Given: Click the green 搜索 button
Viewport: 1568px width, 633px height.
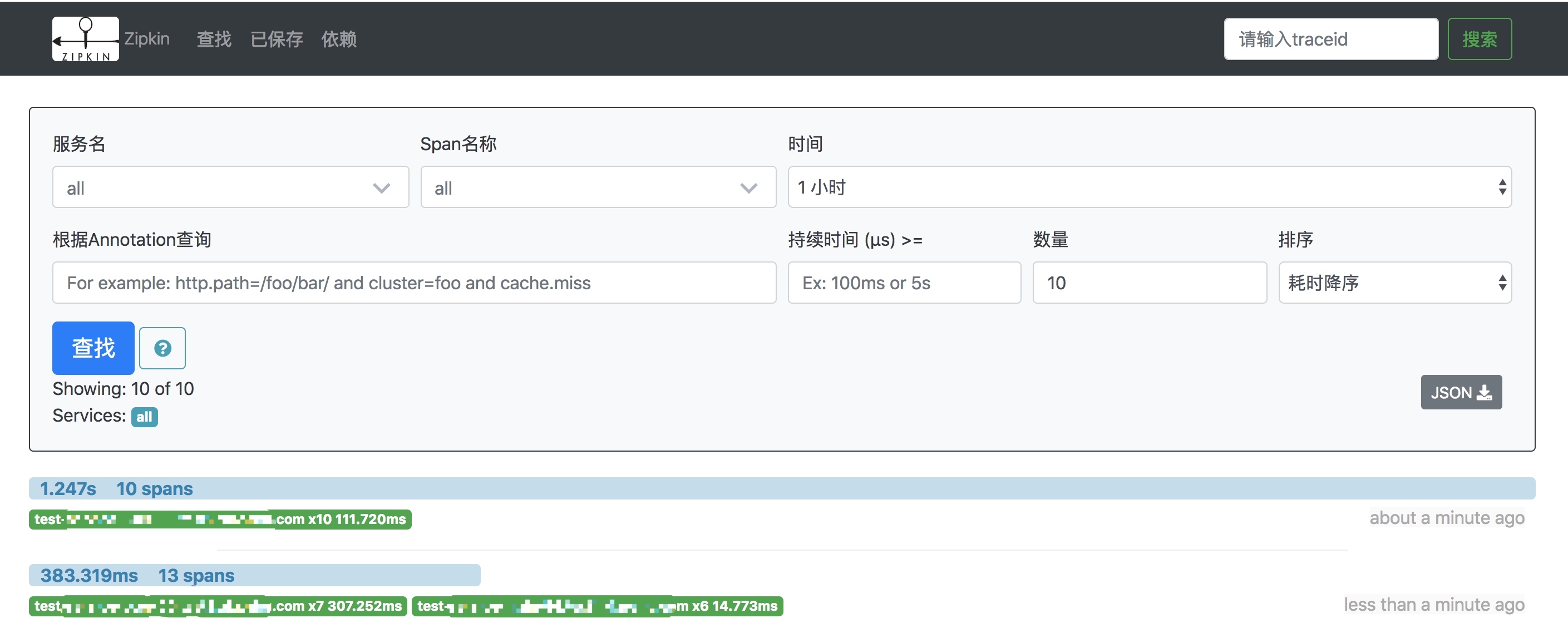Looking at the screenshot, I should pyautogui.click(x=1479, y=39).
